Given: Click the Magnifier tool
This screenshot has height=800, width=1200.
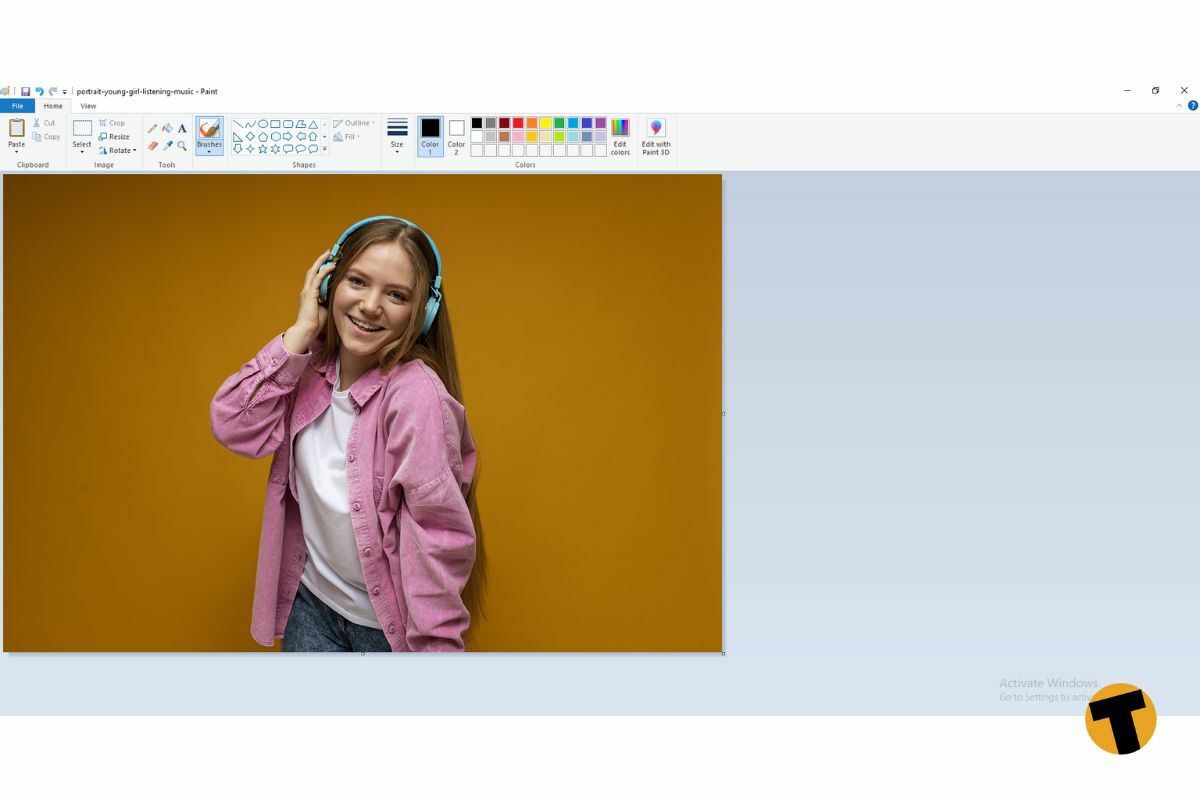Looking at the screenshot, I should pyautogui.click(x=182, y=146).
